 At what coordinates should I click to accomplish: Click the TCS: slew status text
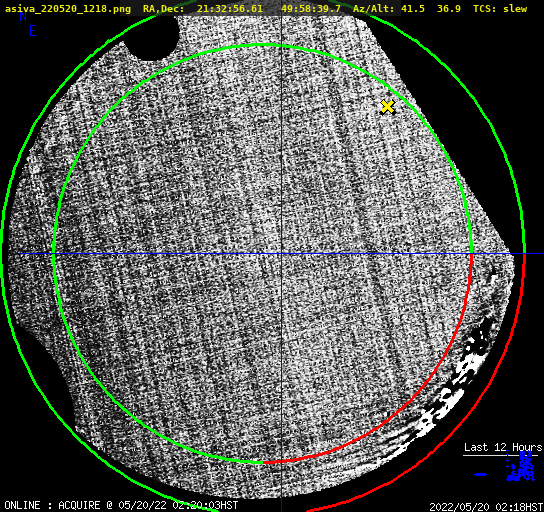pos(500,9)
